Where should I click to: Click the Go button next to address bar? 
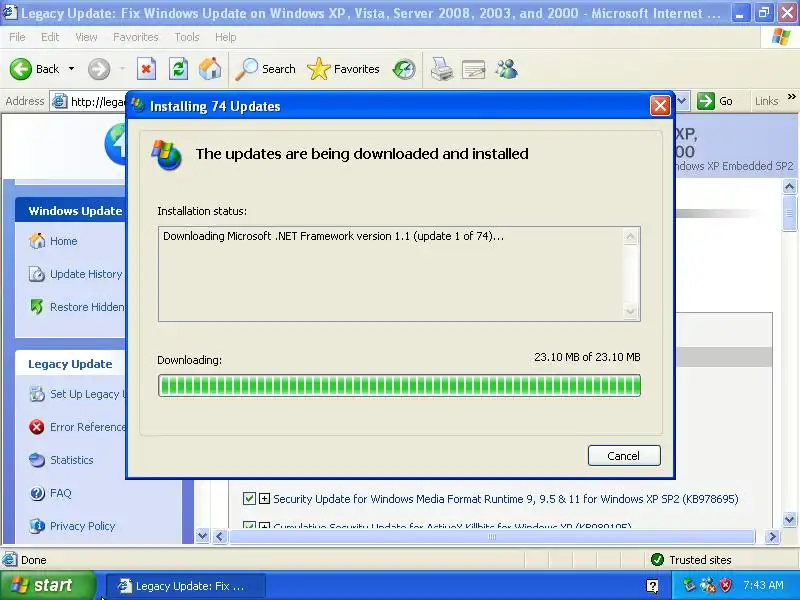coord(715,101)
